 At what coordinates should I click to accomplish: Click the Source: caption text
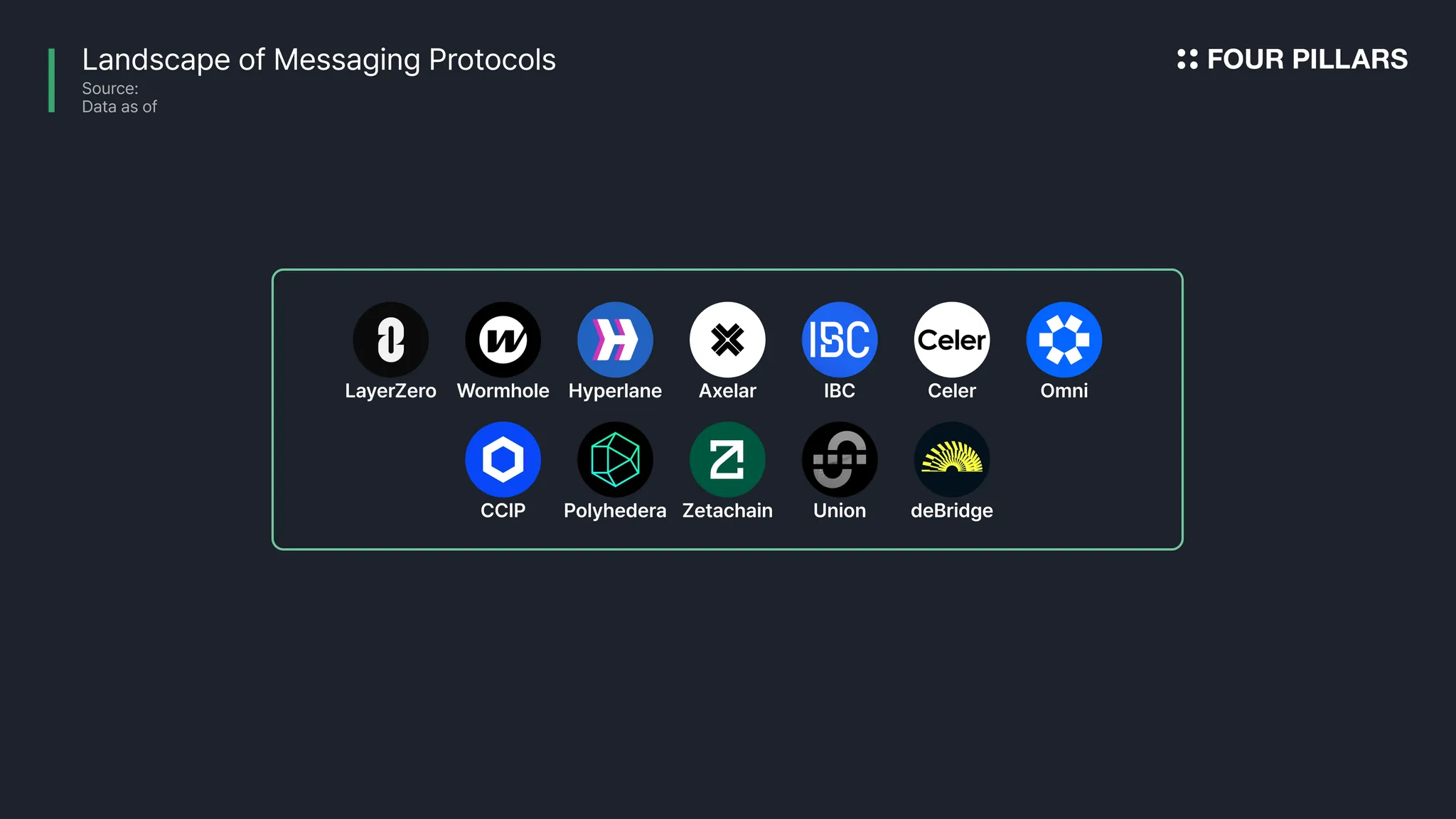pos(110,89)
